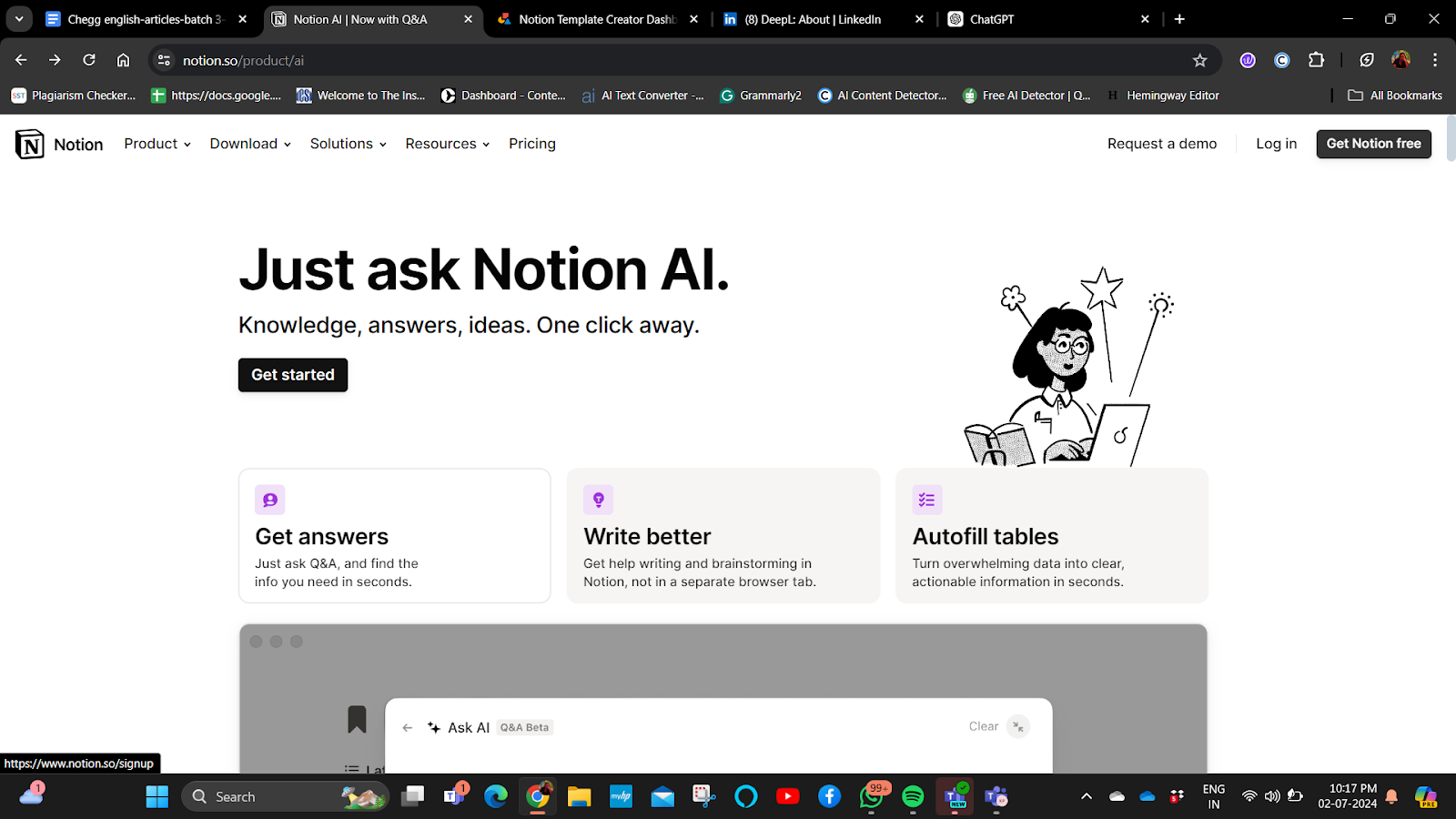Viewport: 1456px width, 819px height.
Task: Expand the Product menu
Action: point(157,144)
